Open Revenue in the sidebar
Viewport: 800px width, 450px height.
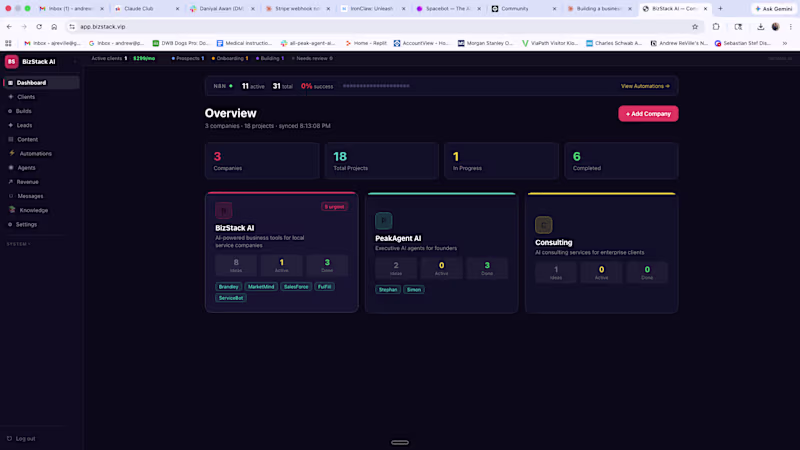click(x=41, y=182)
